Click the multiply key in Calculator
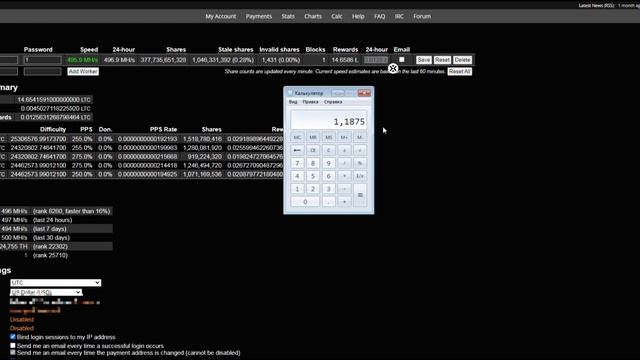This screenshot has height=360, width=640. point(344,176)
